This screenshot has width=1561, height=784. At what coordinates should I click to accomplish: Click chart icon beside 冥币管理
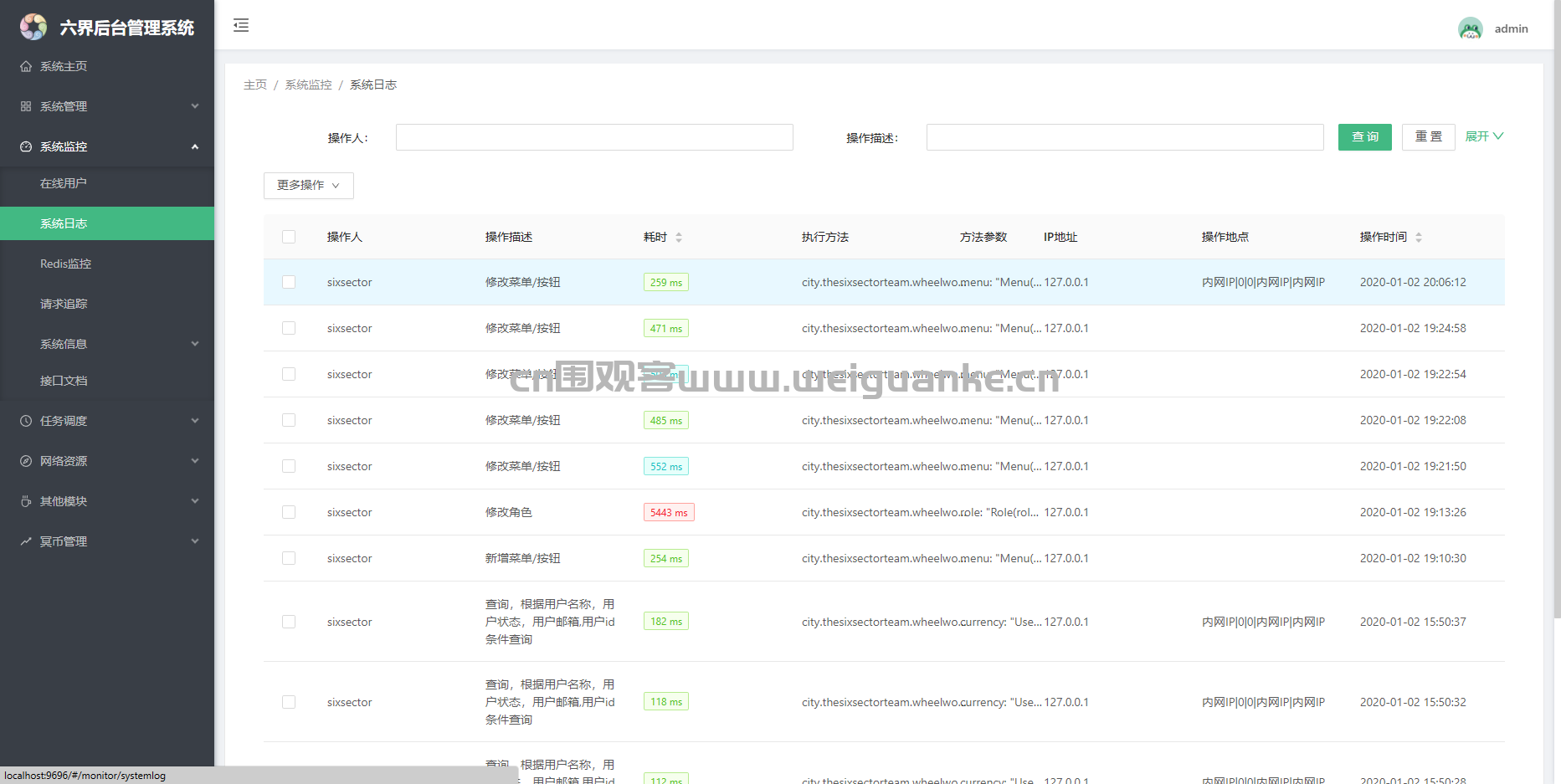(26, 541)
